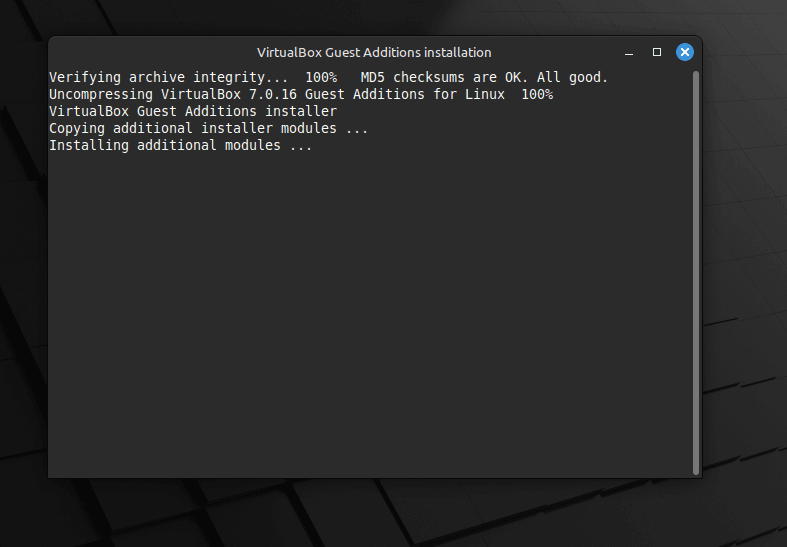Click the "Installing additional modules ..." line

pyautogui.click(x=180, y=146)
